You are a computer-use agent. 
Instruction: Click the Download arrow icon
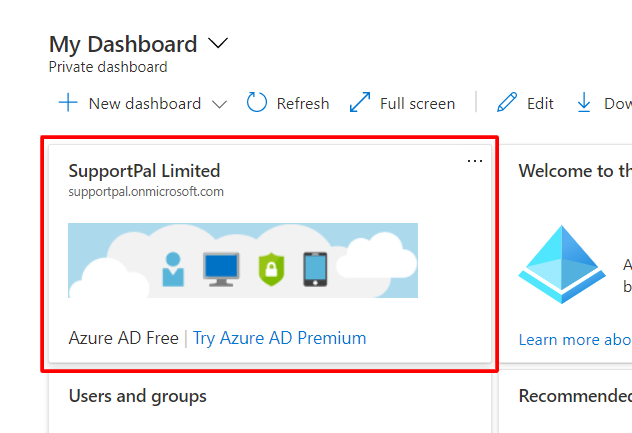tap(584, 103)
